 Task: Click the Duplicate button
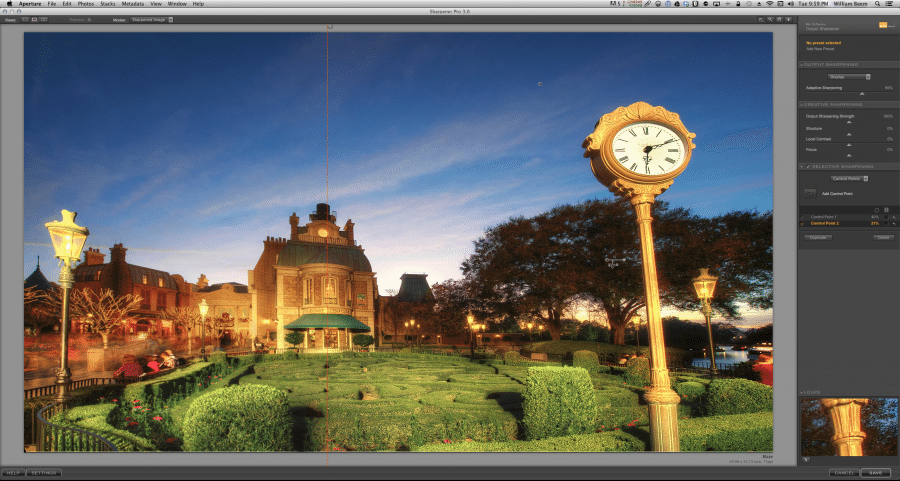click(818, 238)
